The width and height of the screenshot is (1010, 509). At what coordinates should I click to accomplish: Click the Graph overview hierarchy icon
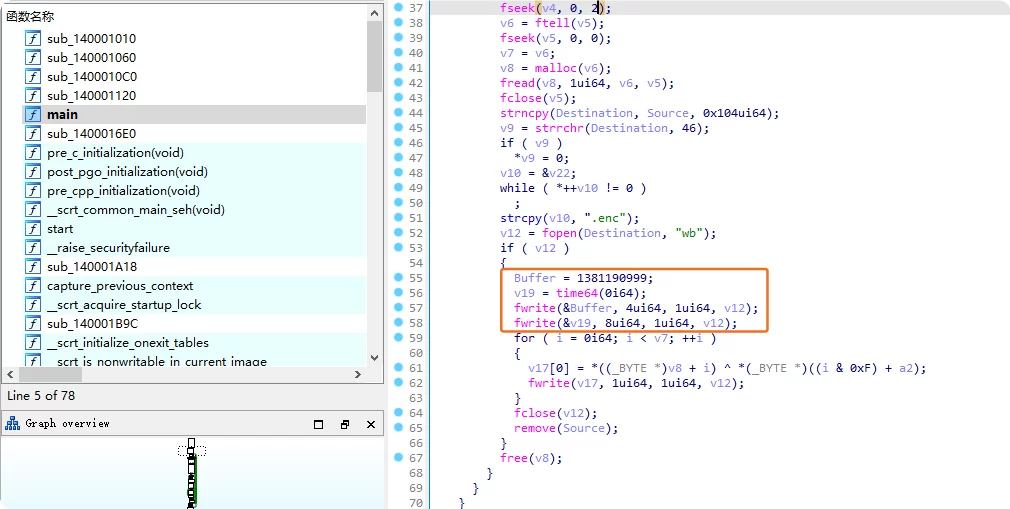pyautogui.click(x=13, y=424)
